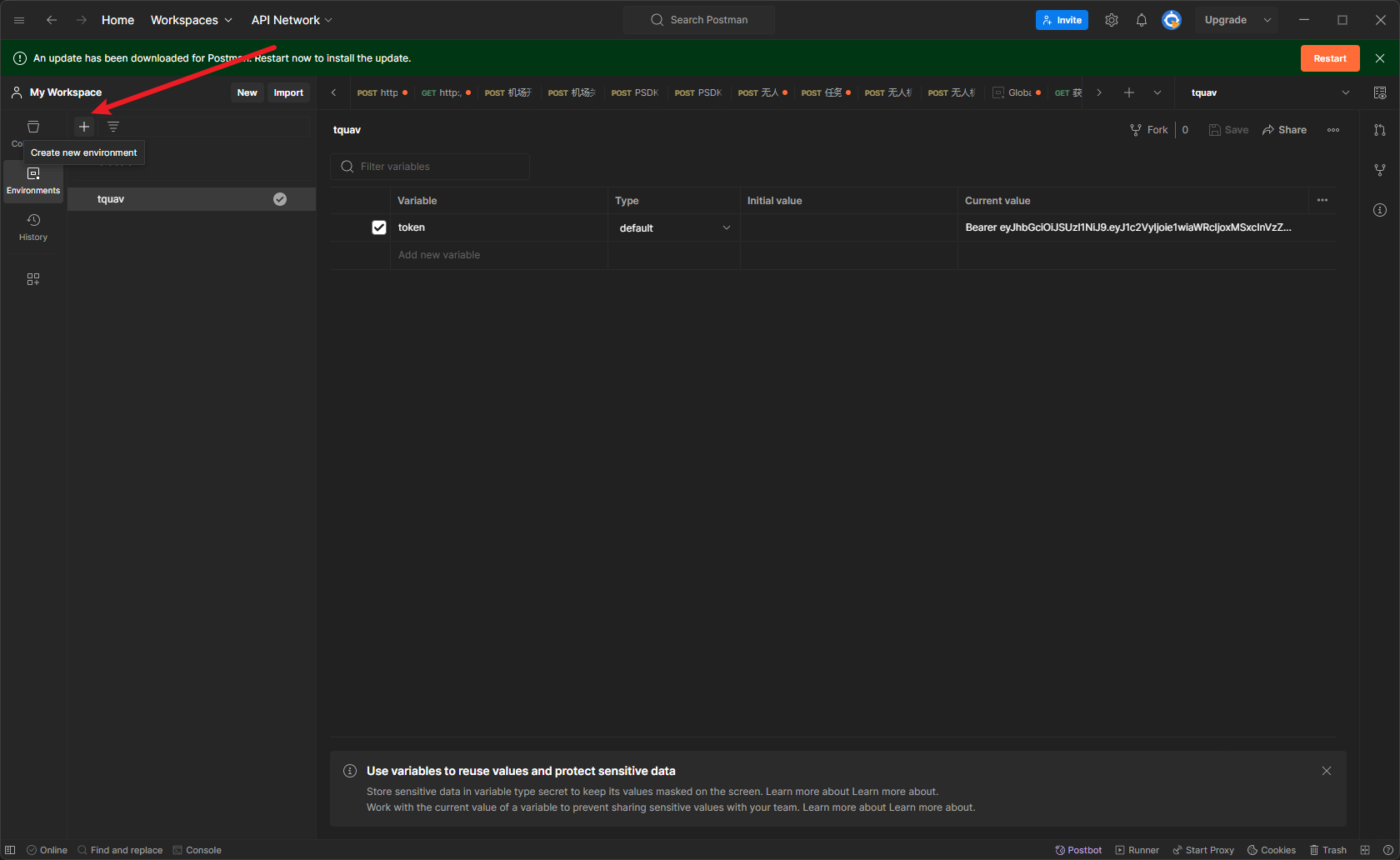The width and height of the screenshot is (1400, 860).
Task: Open the user avatar profile menu
Action: [1172, 20]
